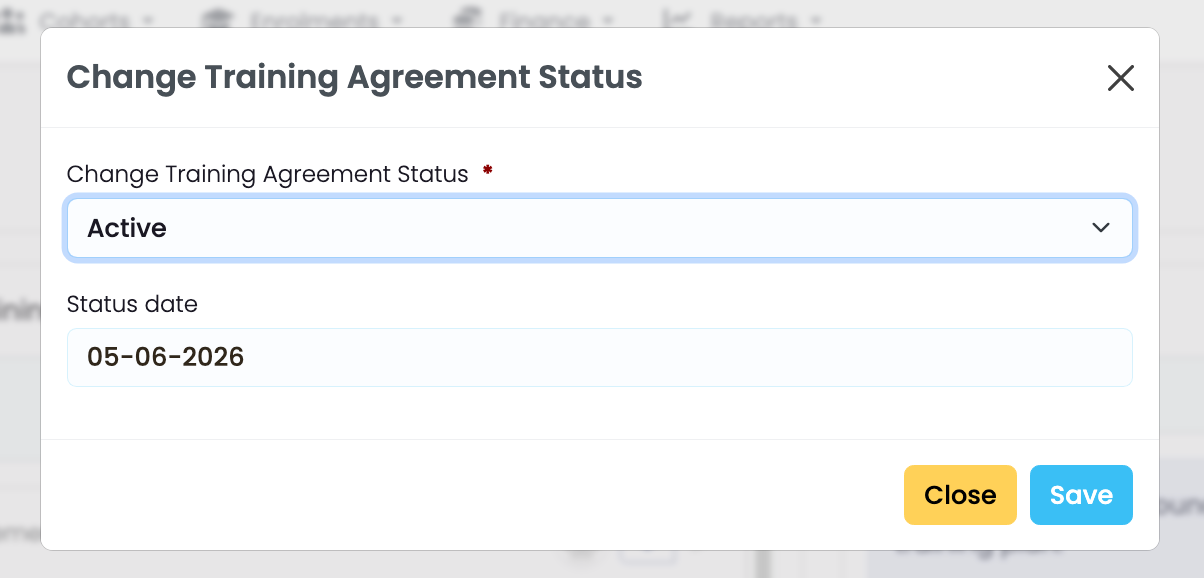Click the blue Save button
This screenshot has width=1204, height=578.
coord(1081,495)
